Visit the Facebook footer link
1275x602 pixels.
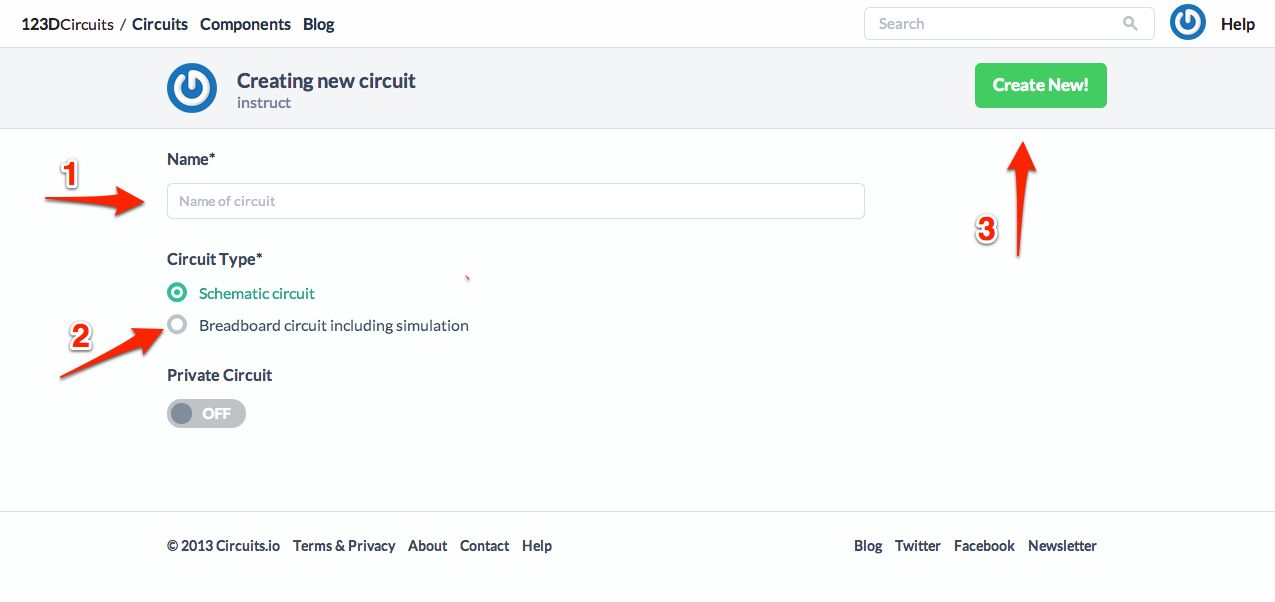(984, 546)
